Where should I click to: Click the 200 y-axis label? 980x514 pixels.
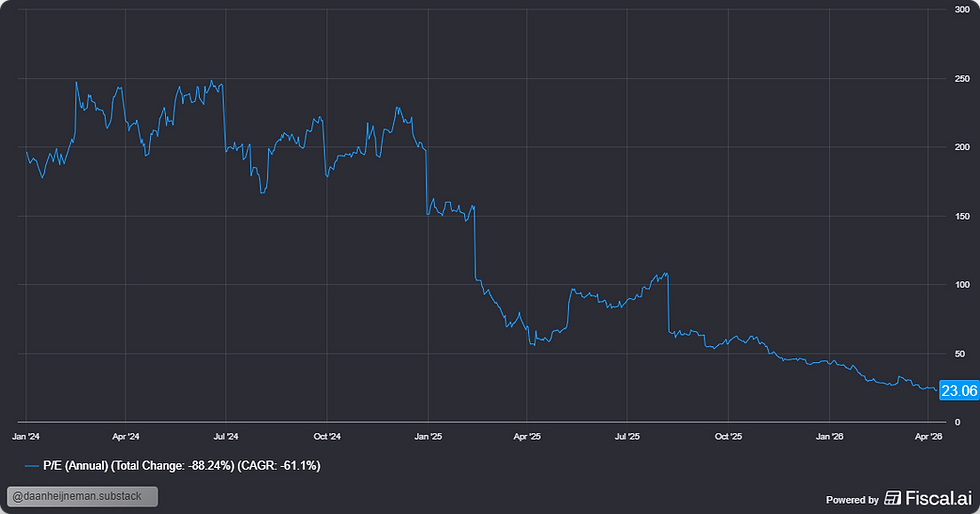962,147
